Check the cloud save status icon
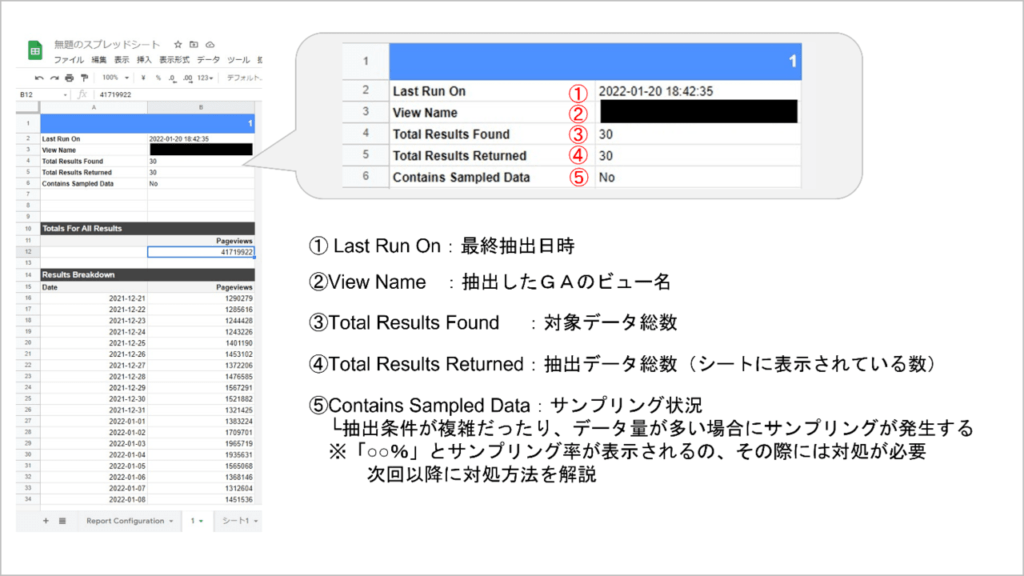Screen dimensions: 1024x576 click(x=210, y=45)
